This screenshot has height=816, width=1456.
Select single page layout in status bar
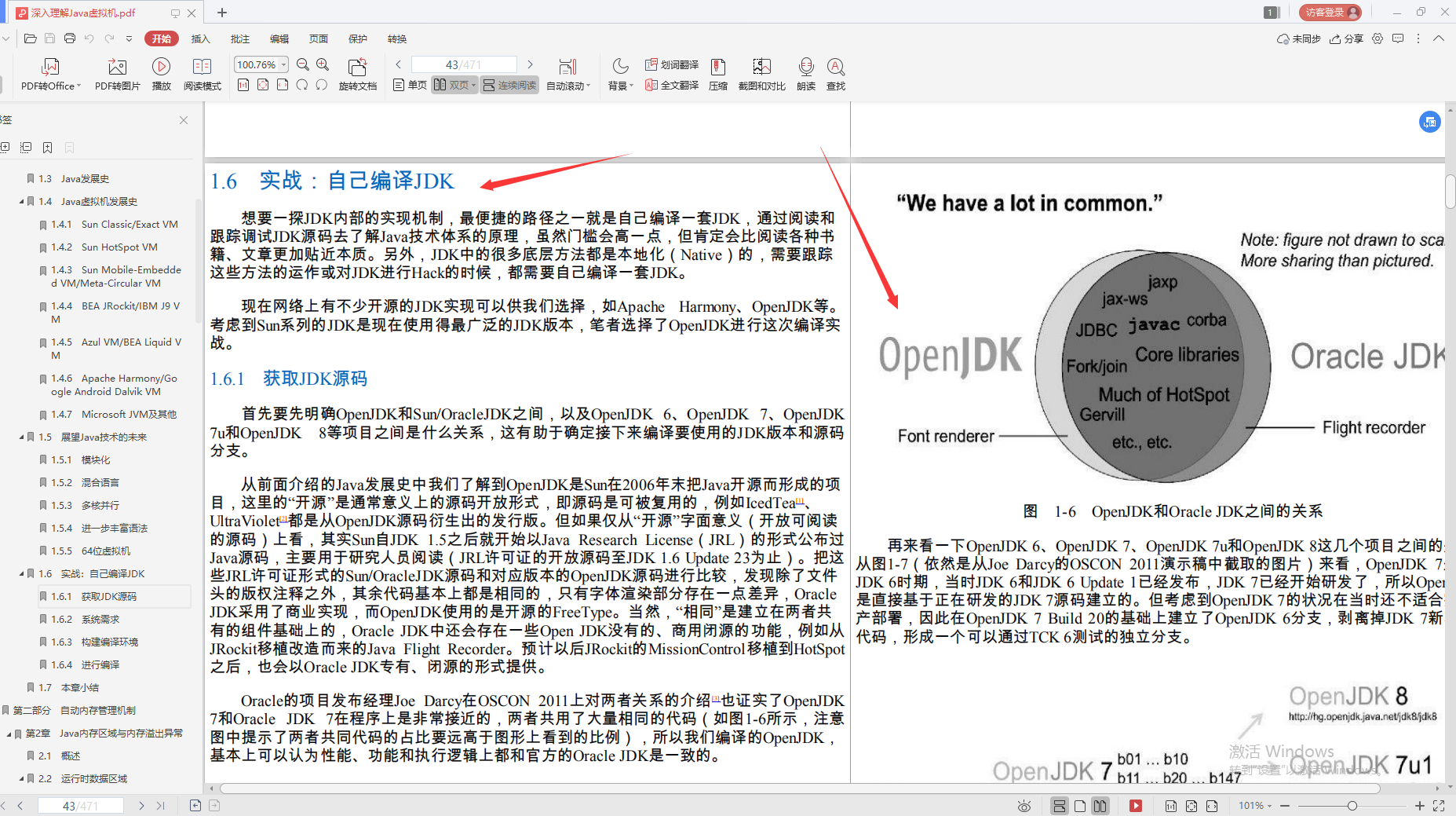tap(1080, 806)
